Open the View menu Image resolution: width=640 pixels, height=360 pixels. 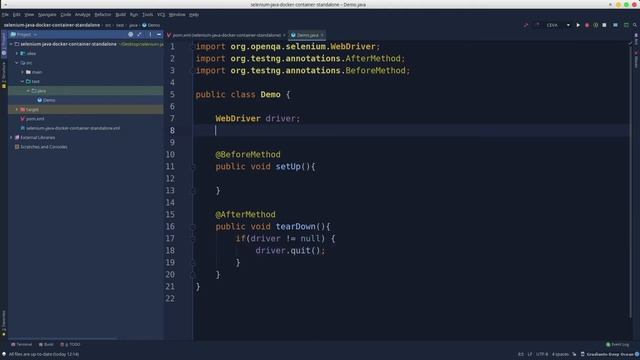29,15
